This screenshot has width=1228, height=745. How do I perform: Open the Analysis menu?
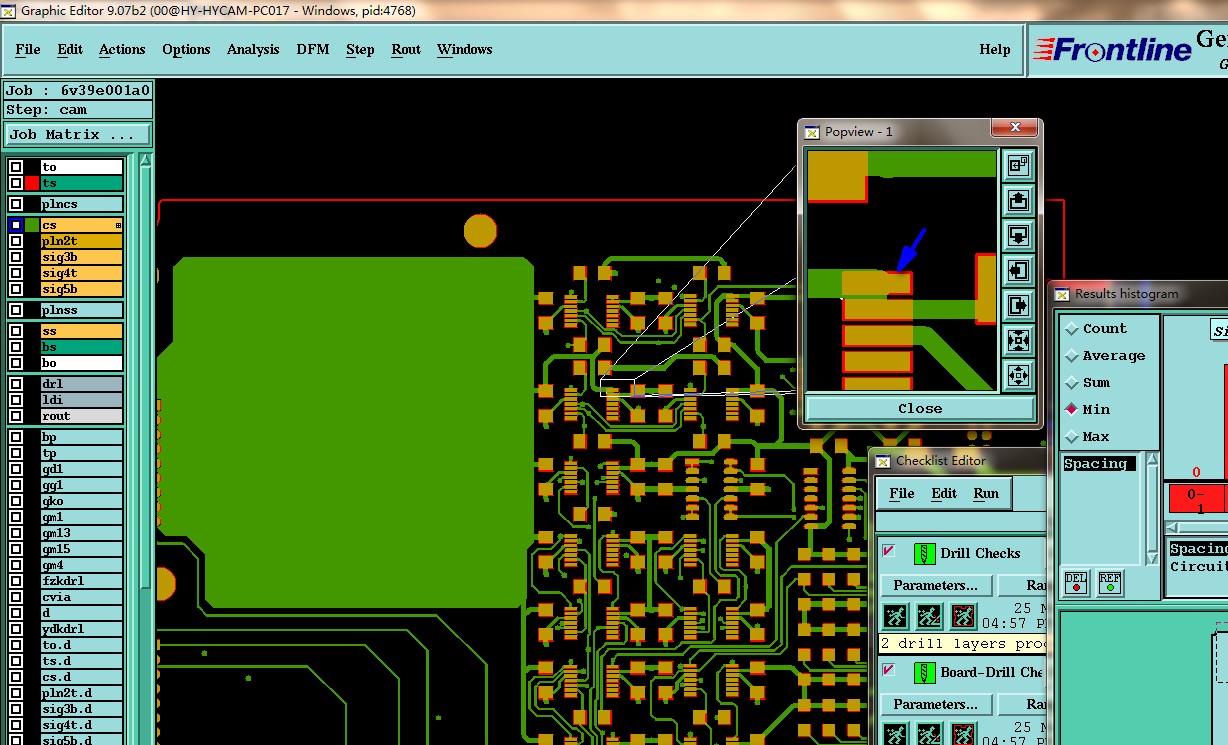point(253,49)
